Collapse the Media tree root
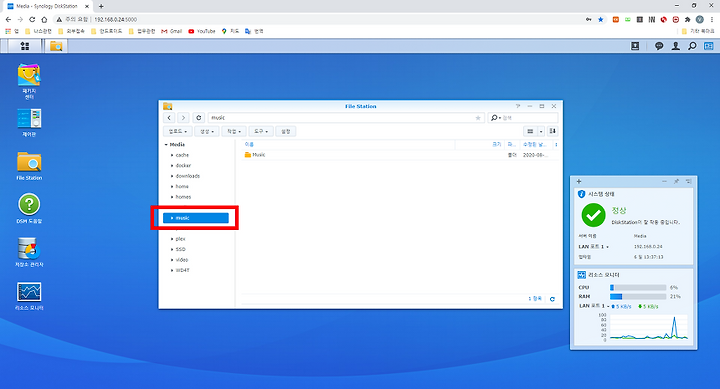 166,145
